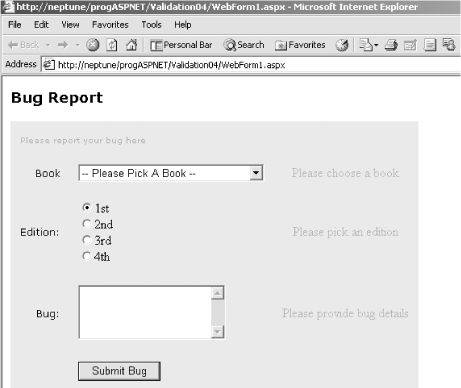Choose the 4th edition radio button
Image resolution: width=461 pixels, height=388 pixels.
coord(87,256)
